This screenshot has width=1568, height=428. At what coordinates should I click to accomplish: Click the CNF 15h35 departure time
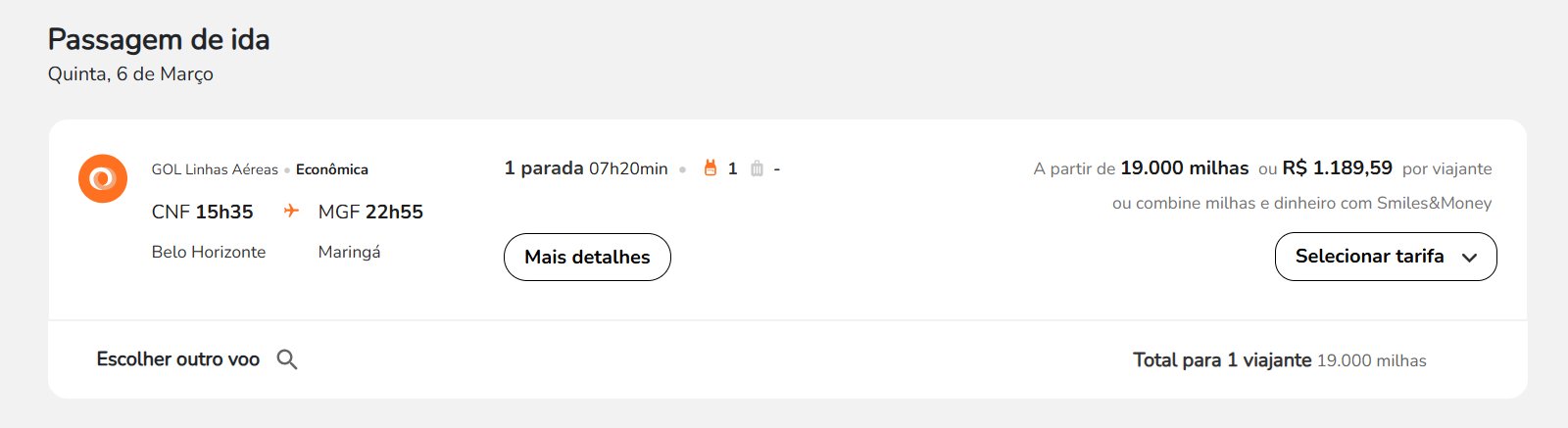(203, 212)
